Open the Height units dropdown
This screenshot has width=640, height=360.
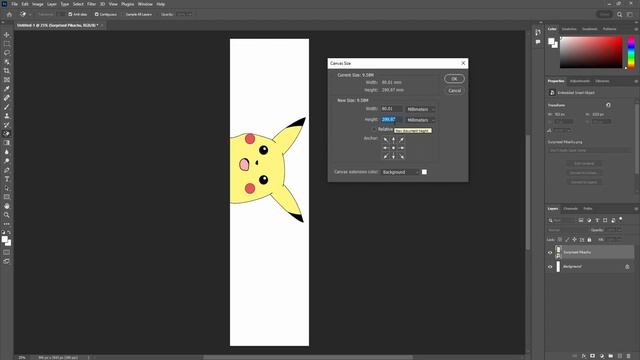[420, 120]
